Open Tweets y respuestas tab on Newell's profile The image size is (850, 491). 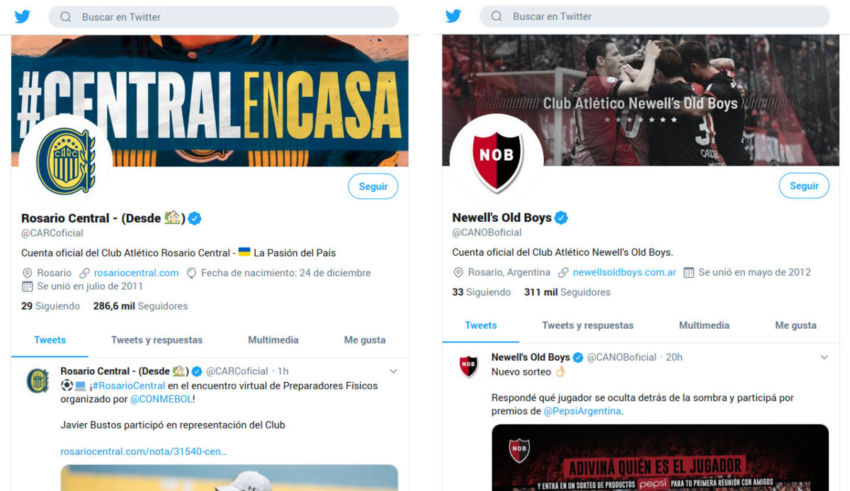pyautogui.click(x=588, y=325)
